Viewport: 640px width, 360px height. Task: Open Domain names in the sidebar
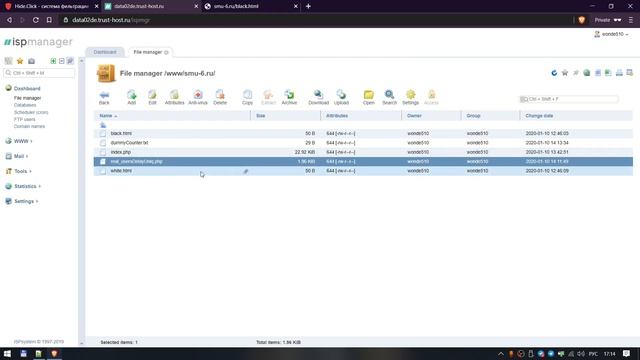pos(29,127)
